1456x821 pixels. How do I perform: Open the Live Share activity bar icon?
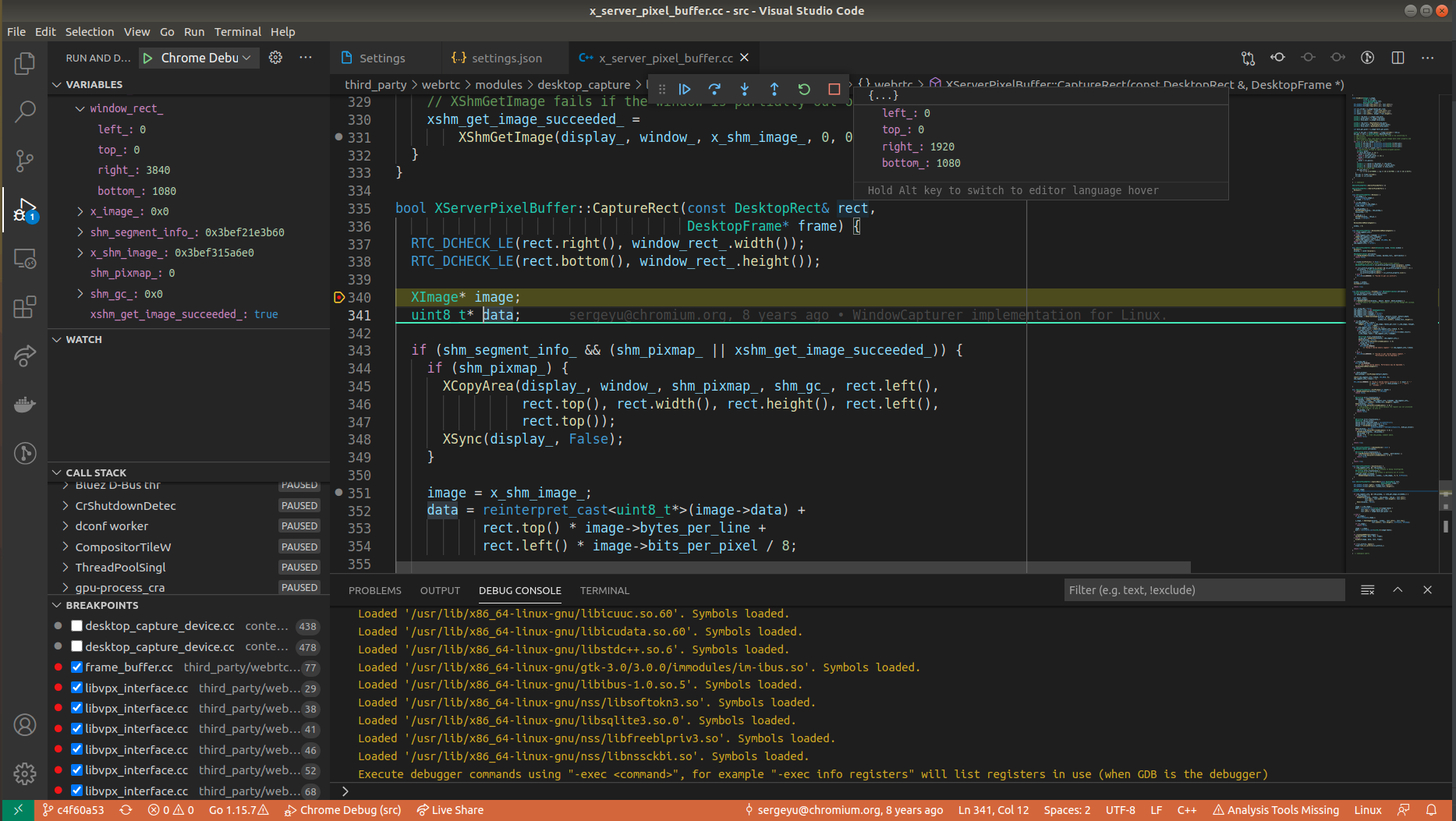(25, 356)
